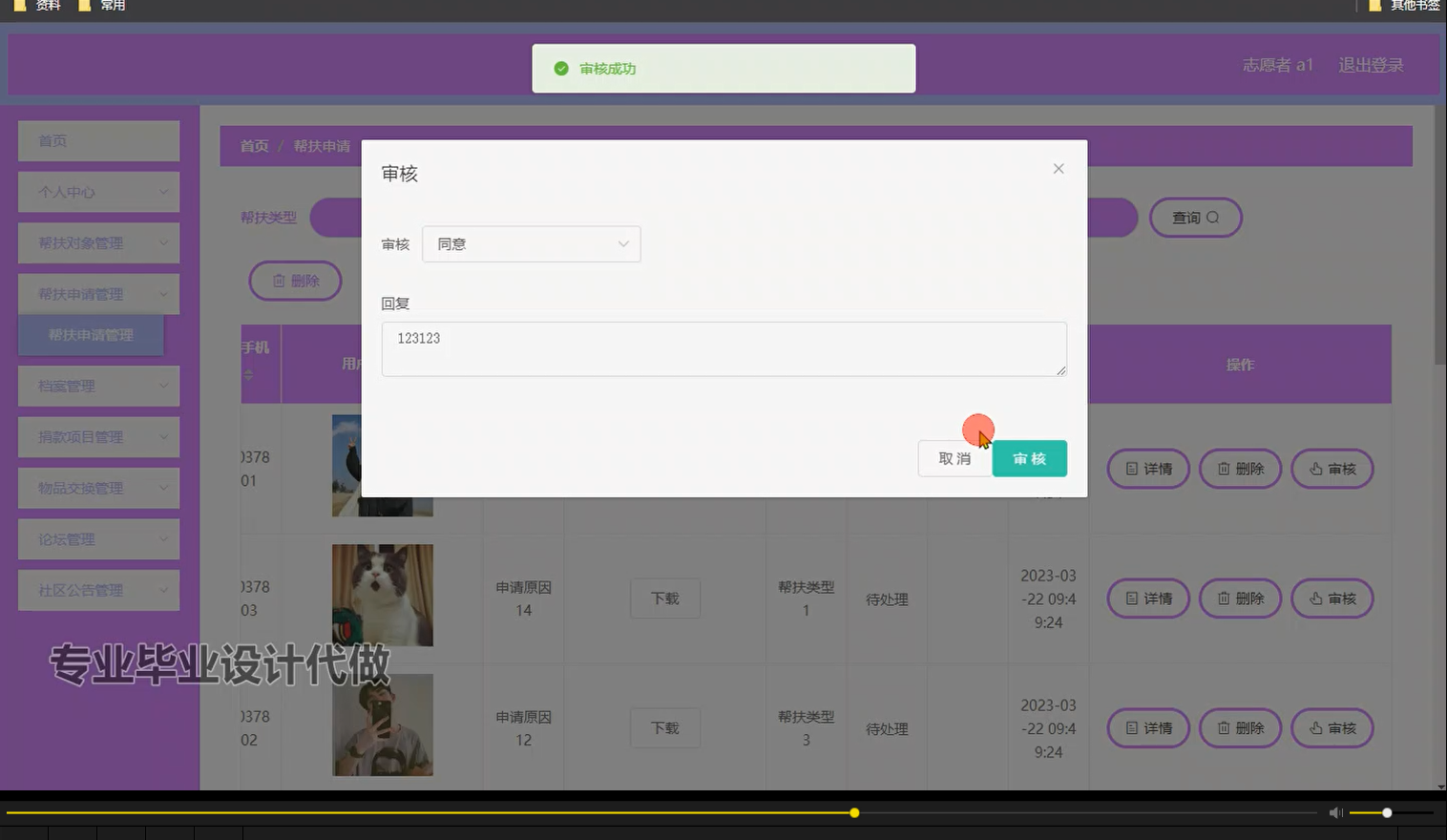This screenshot has height=840, width=1447.
Task: Open 详情 for the 申请原因 12 row
Action: tap(1148, 728)
